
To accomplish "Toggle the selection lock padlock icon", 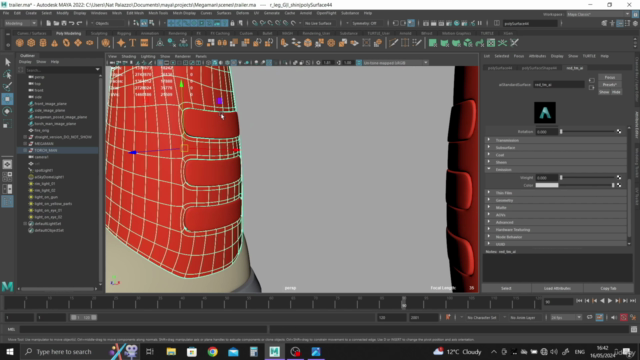I will point(232,23).
